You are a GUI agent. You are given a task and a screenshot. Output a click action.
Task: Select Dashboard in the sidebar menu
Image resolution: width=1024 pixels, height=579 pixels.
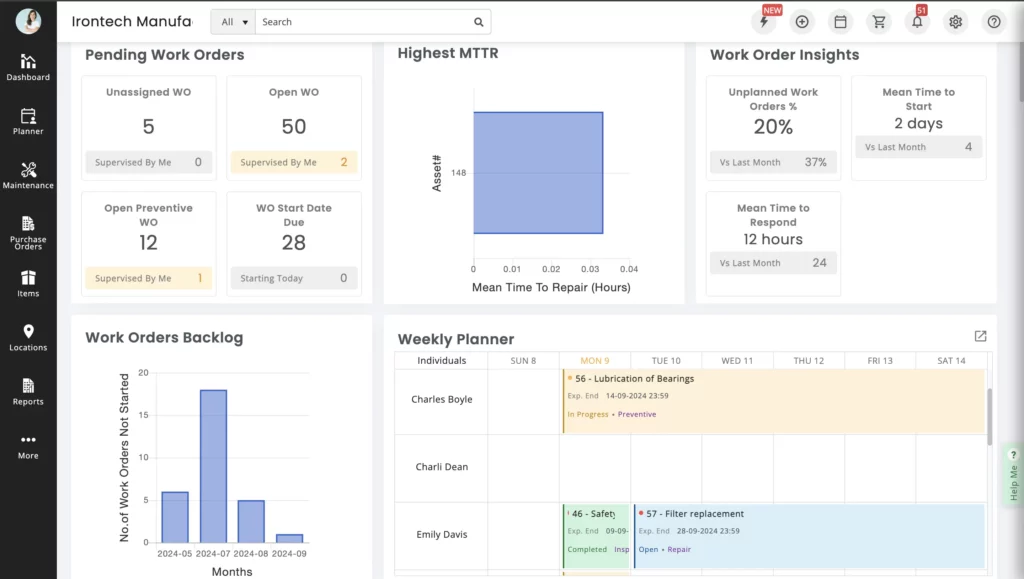point(28,67)
